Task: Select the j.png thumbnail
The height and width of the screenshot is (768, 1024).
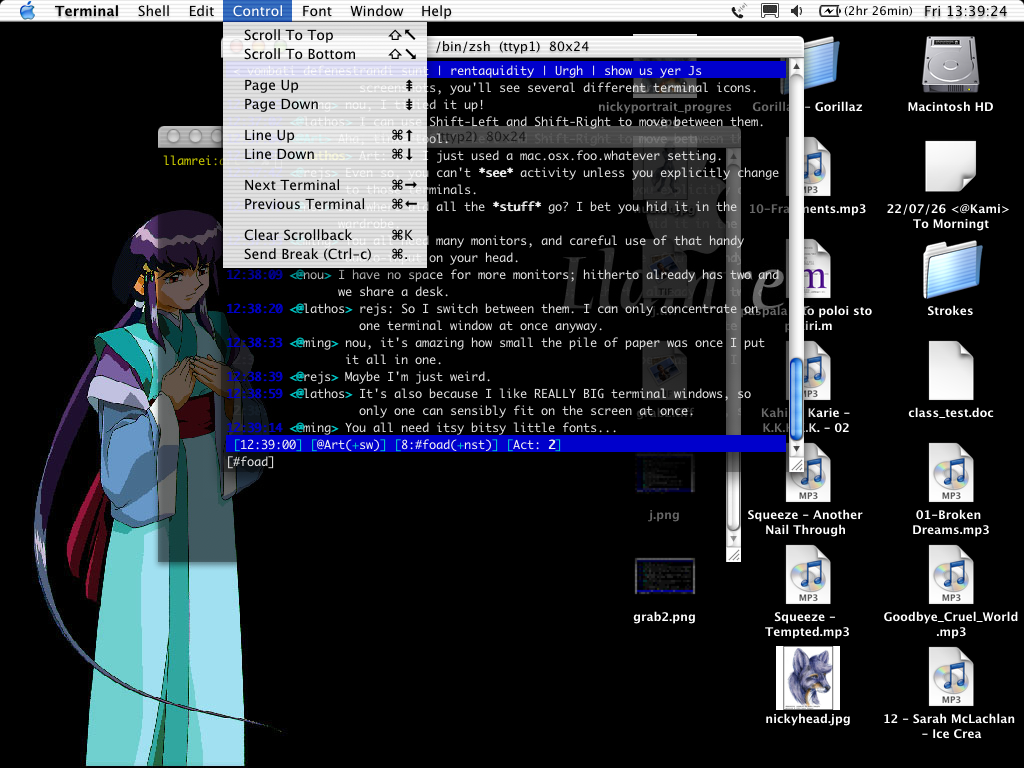Action: coord(665,473)
